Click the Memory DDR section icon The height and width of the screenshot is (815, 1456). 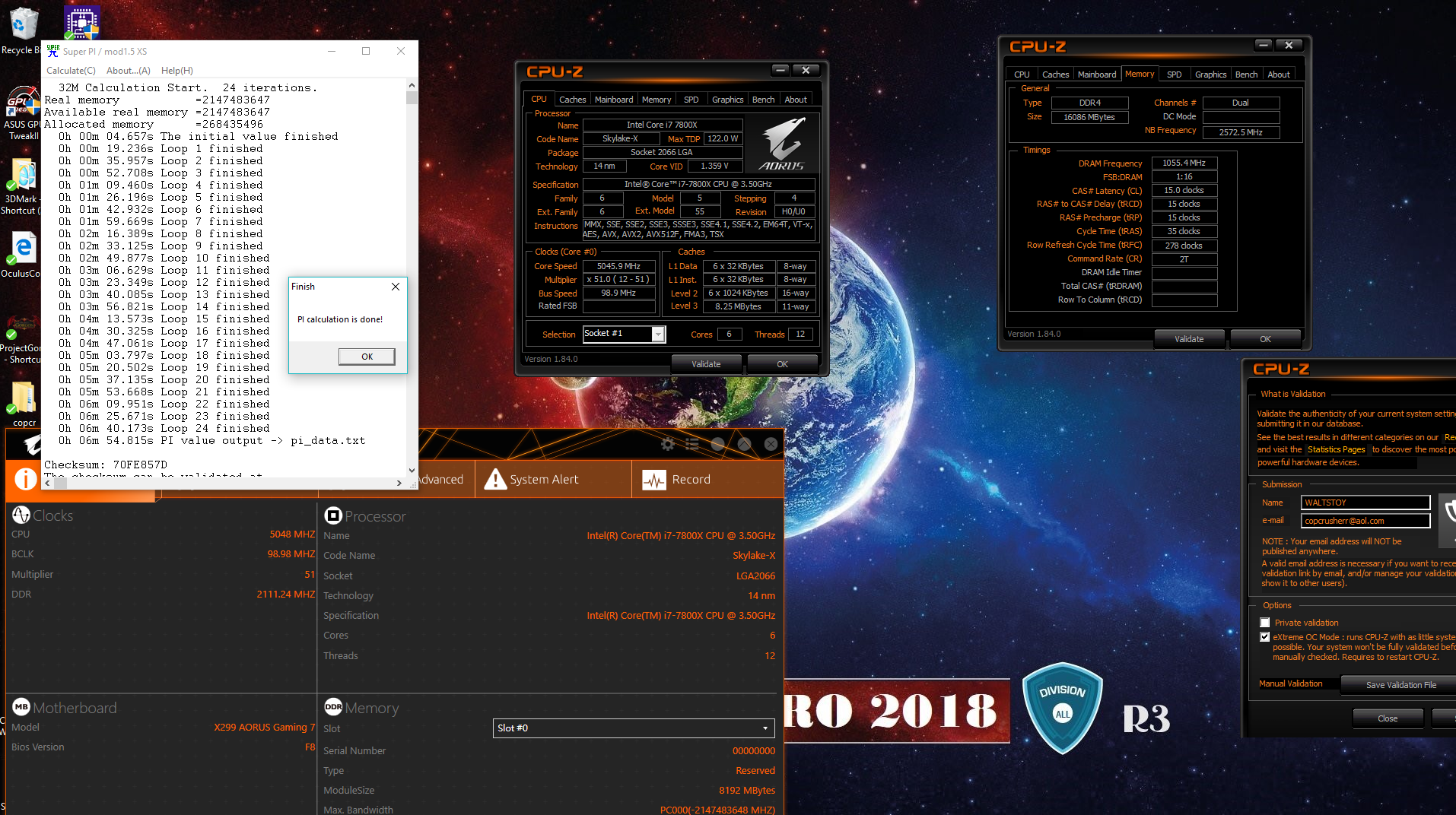coord(333,707)
